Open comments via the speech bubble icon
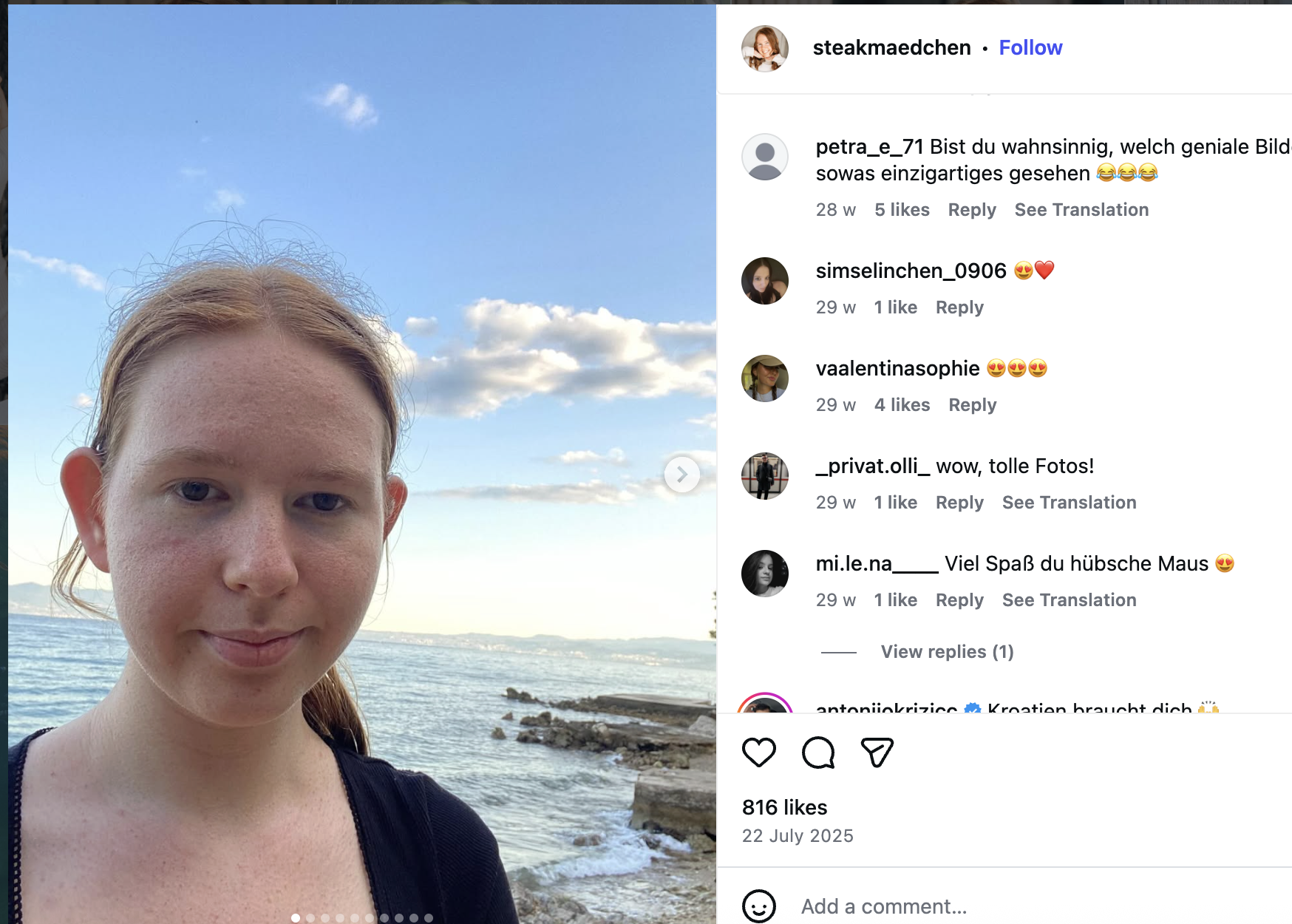Image resolution: width=1292 pixels, height=924 pixels. [818, 753]
